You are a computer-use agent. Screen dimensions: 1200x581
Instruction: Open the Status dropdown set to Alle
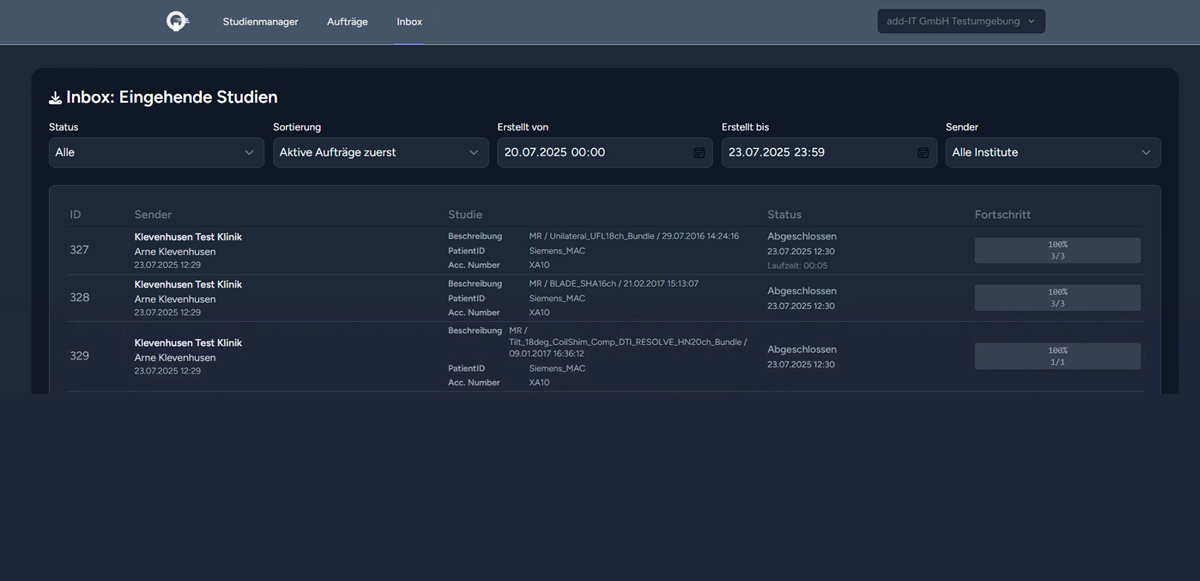(156, 152)
